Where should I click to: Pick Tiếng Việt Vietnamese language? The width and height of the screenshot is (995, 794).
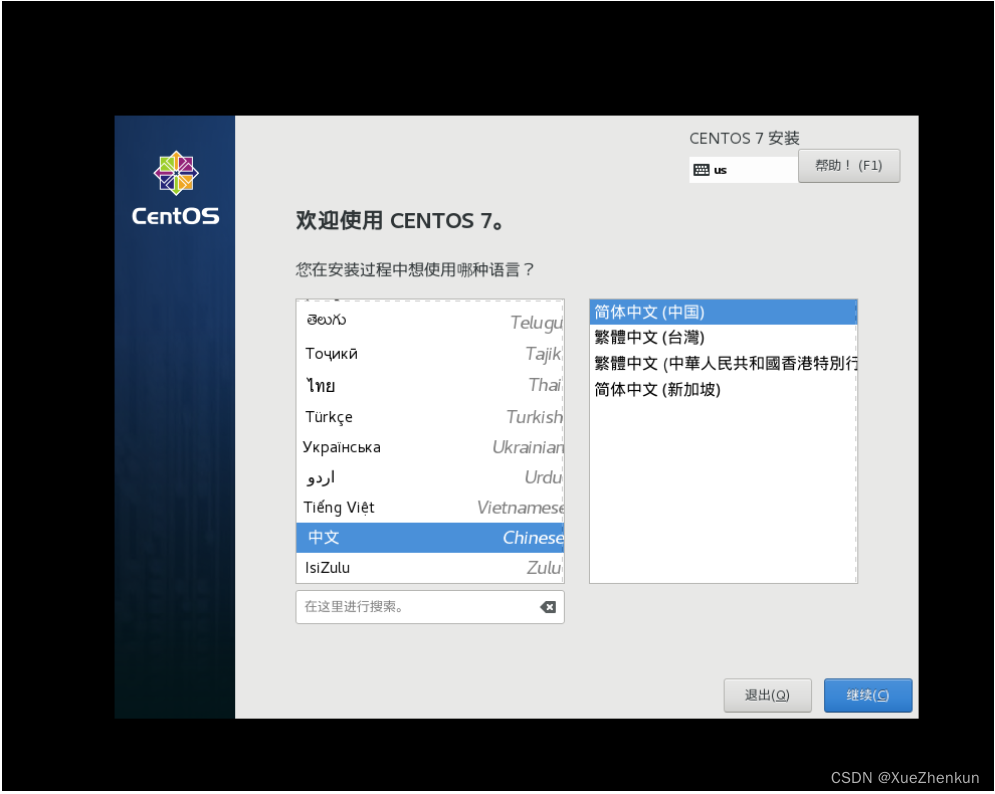pyautogui.click(x=430, y=508)
